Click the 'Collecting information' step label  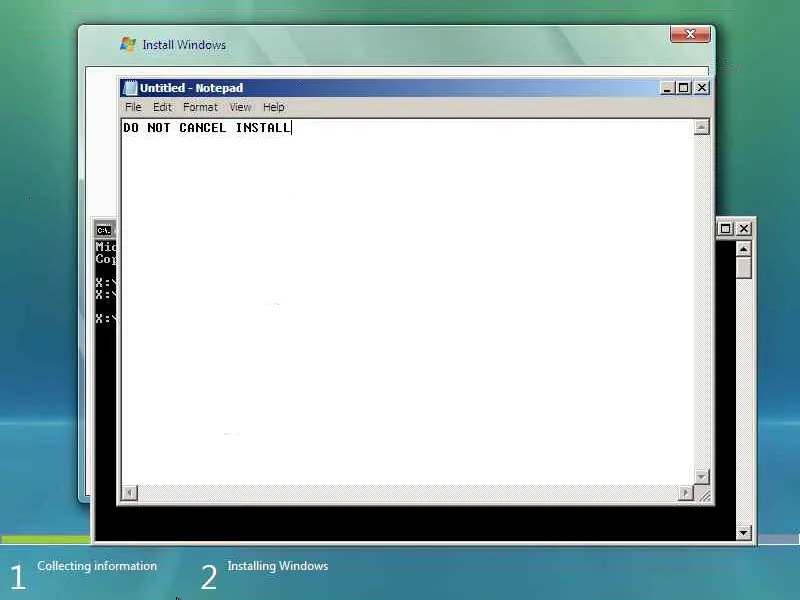tap(97, 566)
